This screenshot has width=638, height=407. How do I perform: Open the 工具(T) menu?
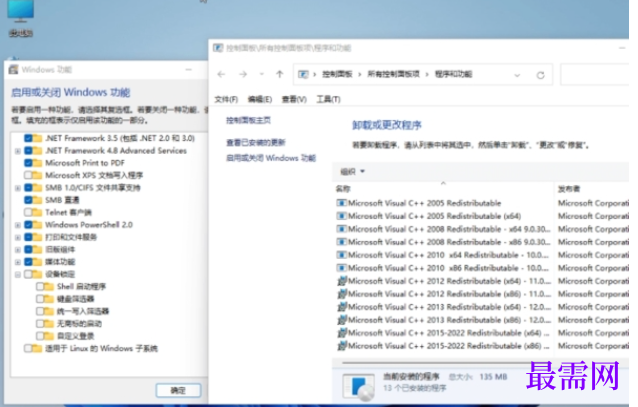pos(328,99)
